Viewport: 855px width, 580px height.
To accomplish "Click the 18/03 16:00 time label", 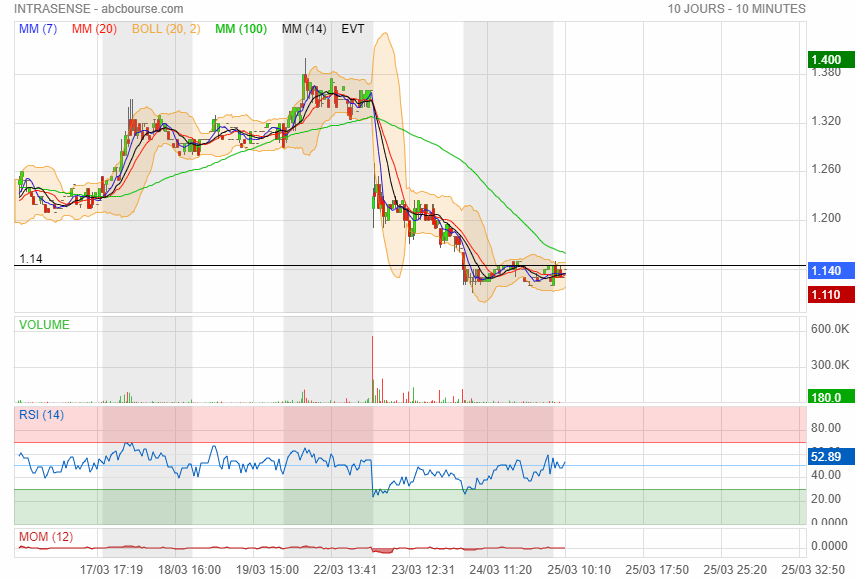I will pos(189,570).
